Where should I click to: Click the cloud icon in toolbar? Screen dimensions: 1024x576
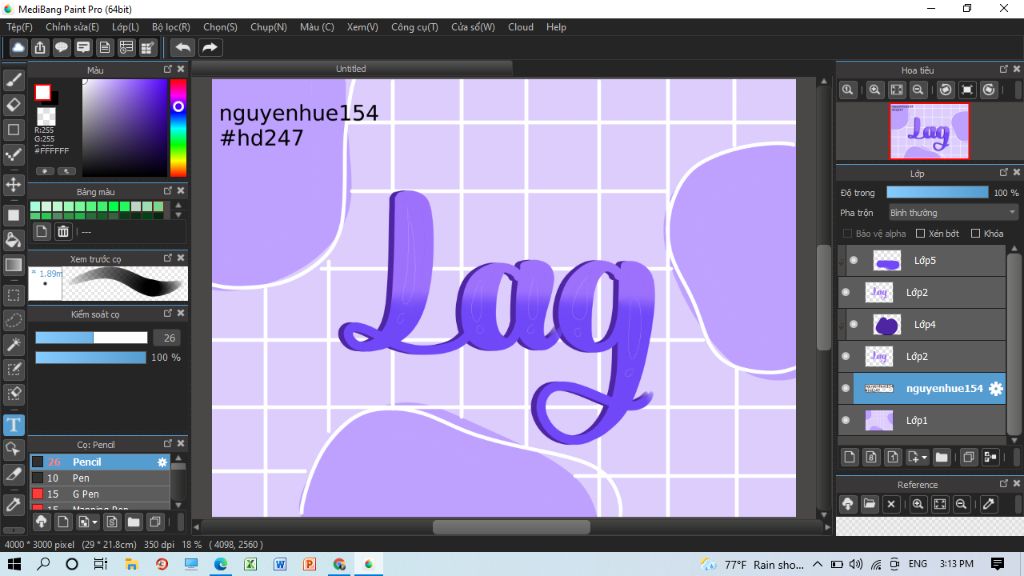[18, 48]
